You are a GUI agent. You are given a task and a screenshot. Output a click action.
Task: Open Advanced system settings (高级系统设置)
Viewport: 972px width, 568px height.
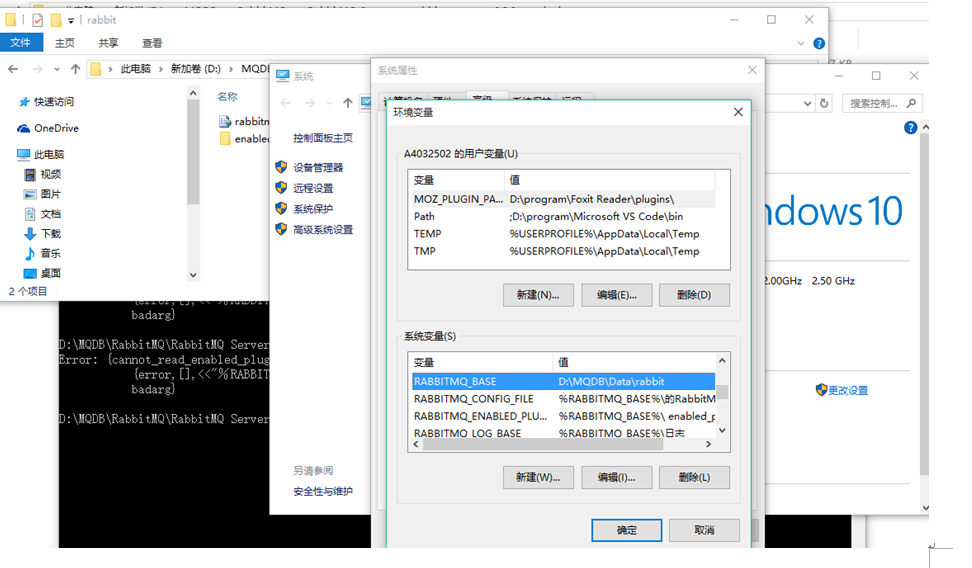pos(314,229)
